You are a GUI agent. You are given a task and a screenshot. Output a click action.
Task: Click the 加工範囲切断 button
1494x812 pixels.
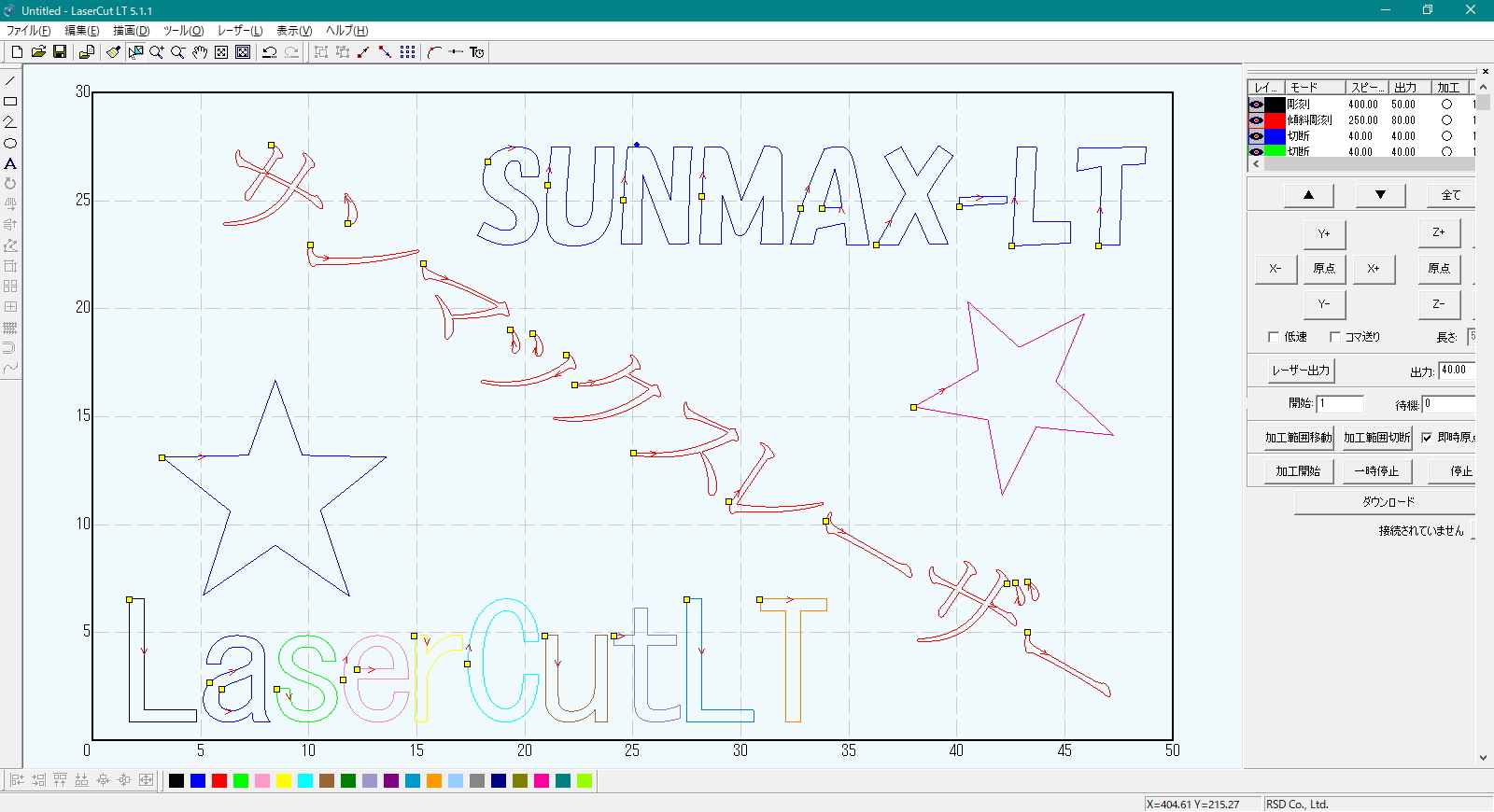pyautogui.click(x=1377, y=438)
